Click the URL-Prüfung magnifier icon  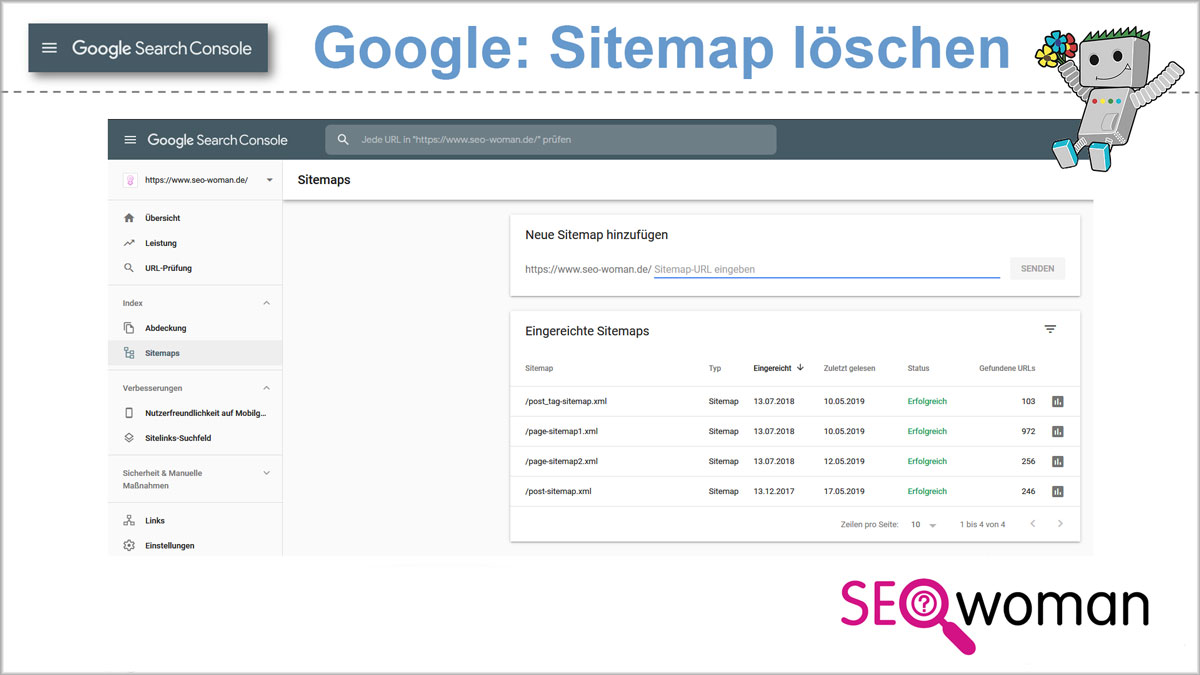pos(128,268)
